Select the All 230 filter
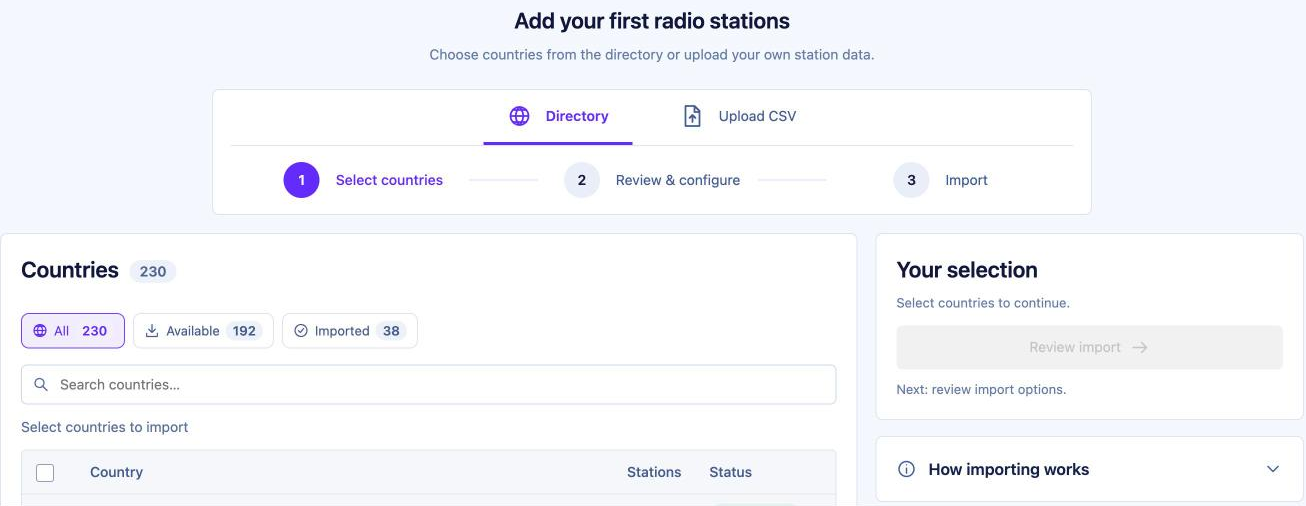Image resolution: width=1306 pixels, height=506 pixels. pos(73,331)
